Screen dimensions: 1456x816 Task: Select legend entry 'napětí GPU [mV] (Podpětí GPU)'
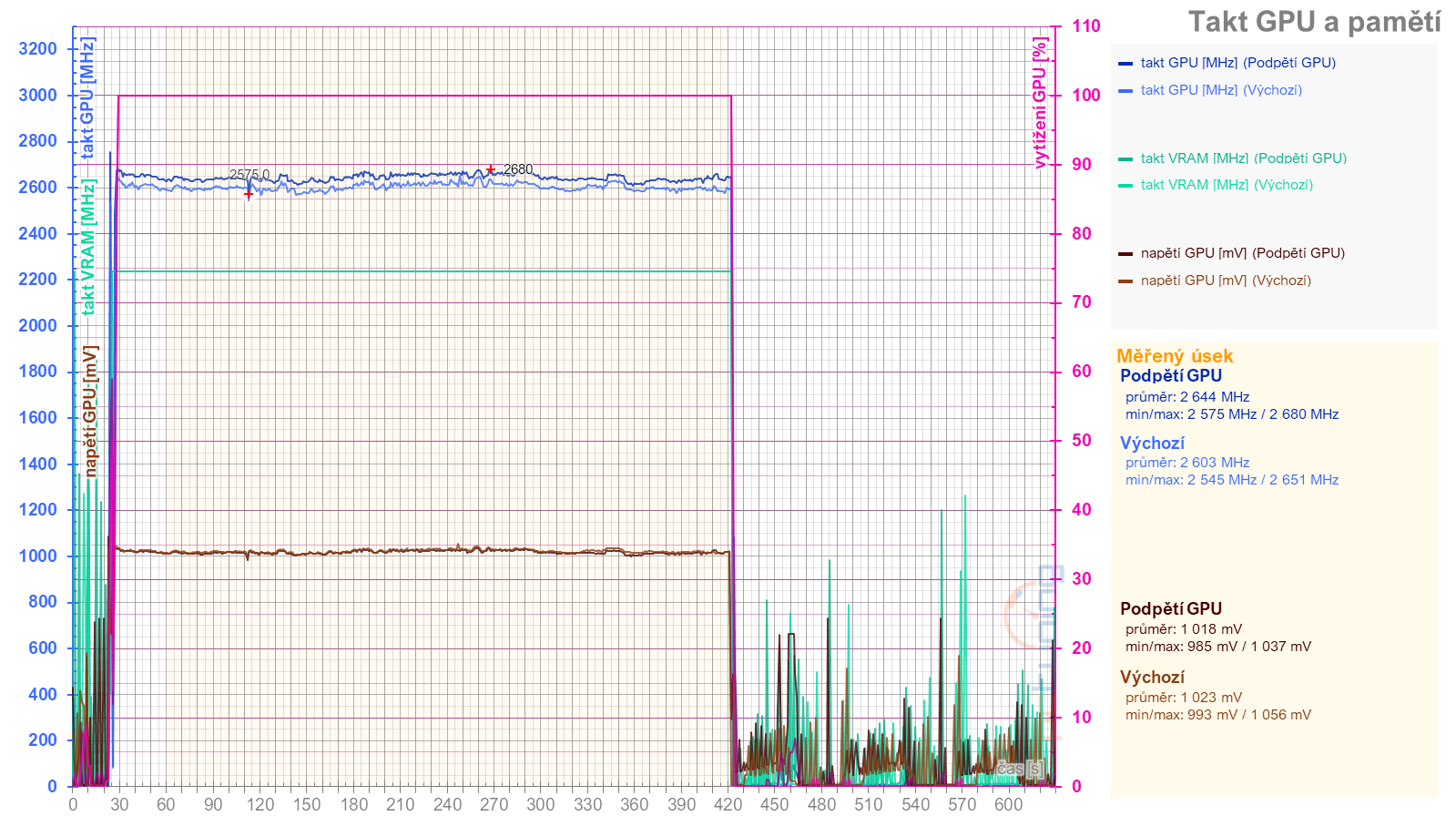click(1242, 253)
